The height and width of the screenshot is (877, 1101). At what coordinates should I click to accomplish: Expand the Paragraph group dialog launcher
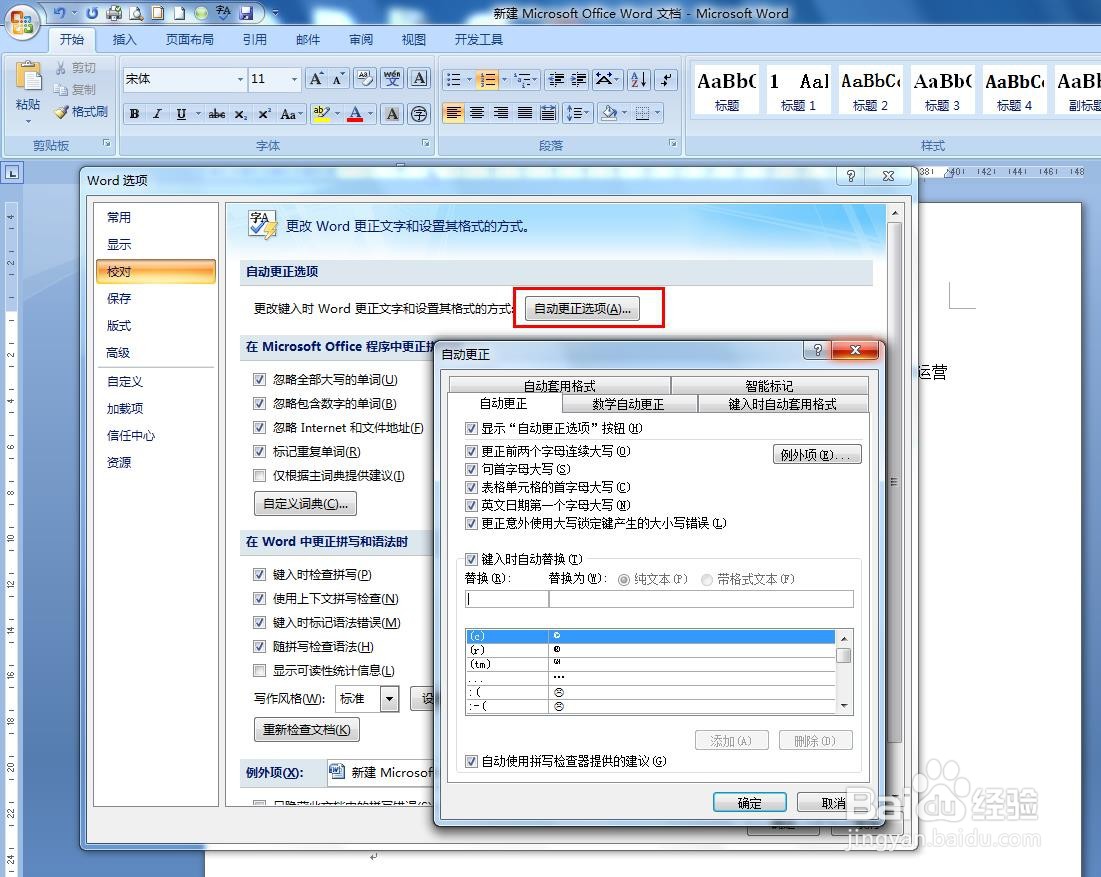point(673,143)
